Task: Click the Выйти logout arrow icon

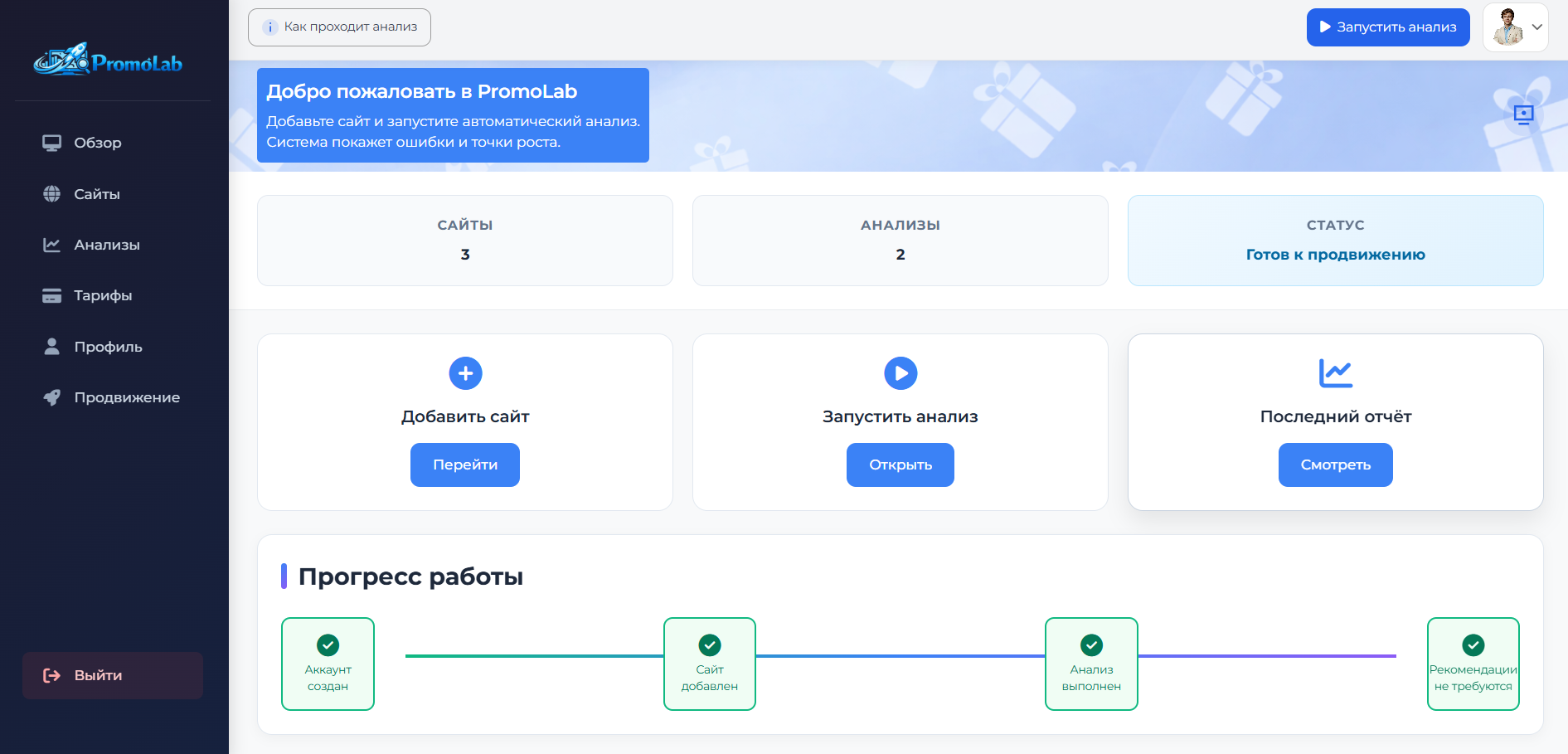Action: click(52, 675)
